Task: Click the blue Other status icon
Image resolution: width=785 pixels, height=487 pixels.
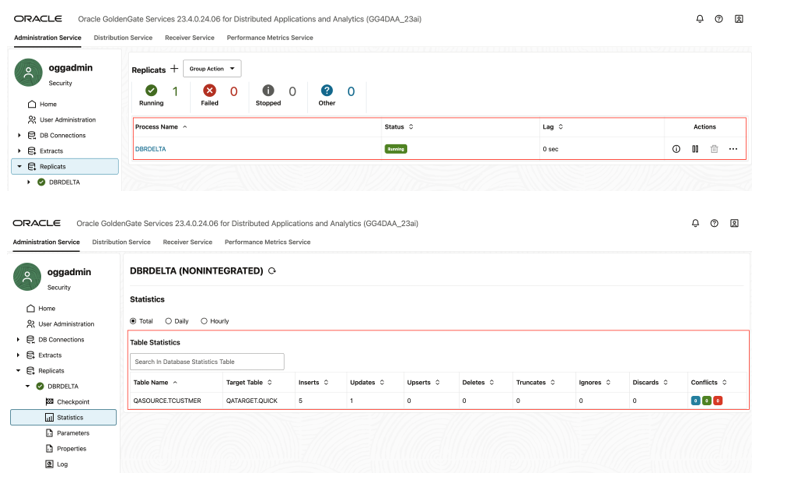Action: 326,90
